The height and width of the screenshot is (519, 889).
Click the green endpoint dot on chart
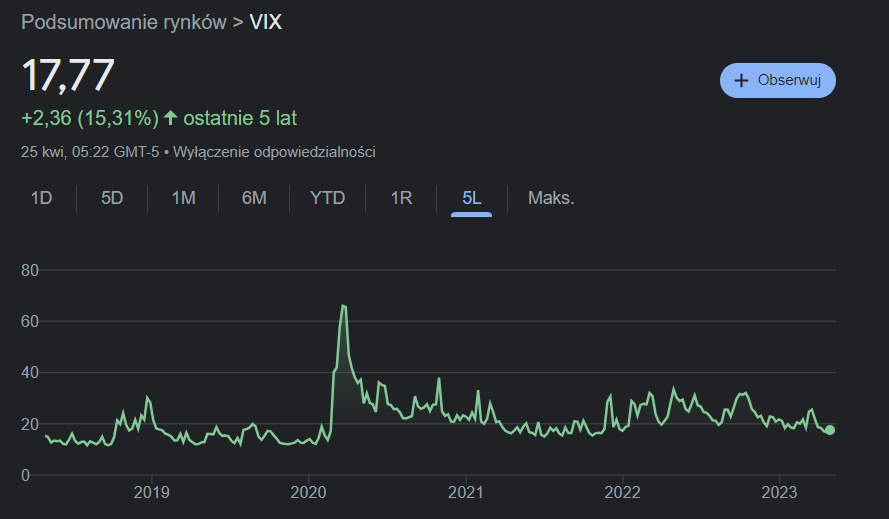(829, 430)
